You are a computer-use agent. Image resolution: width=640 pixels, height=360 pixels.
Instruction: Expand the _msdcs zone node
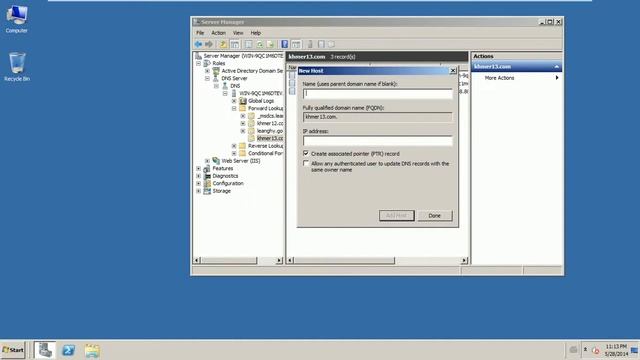click(x=243, y=116)
